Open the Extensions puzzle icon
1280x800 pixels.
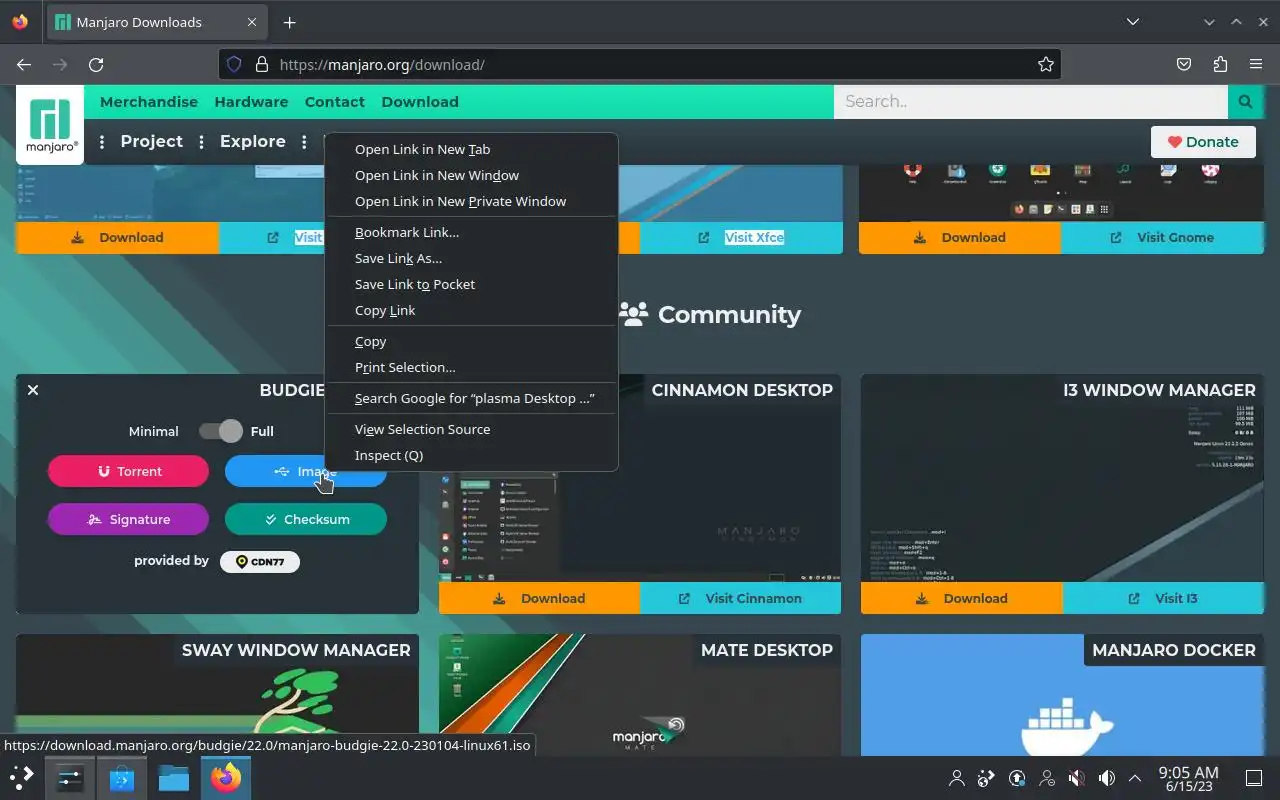click(x=1220, y=64)
